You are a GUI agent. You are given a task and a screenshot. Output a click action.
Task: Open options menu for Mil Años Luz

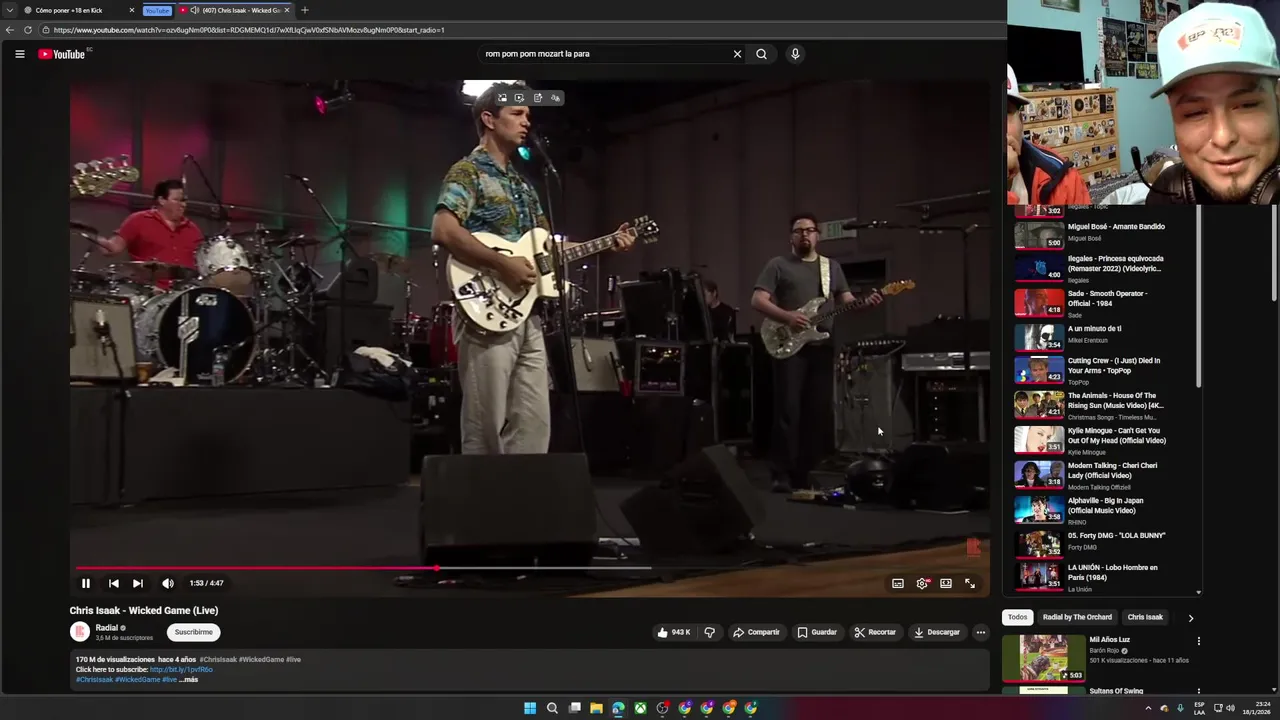(1198, 641)
